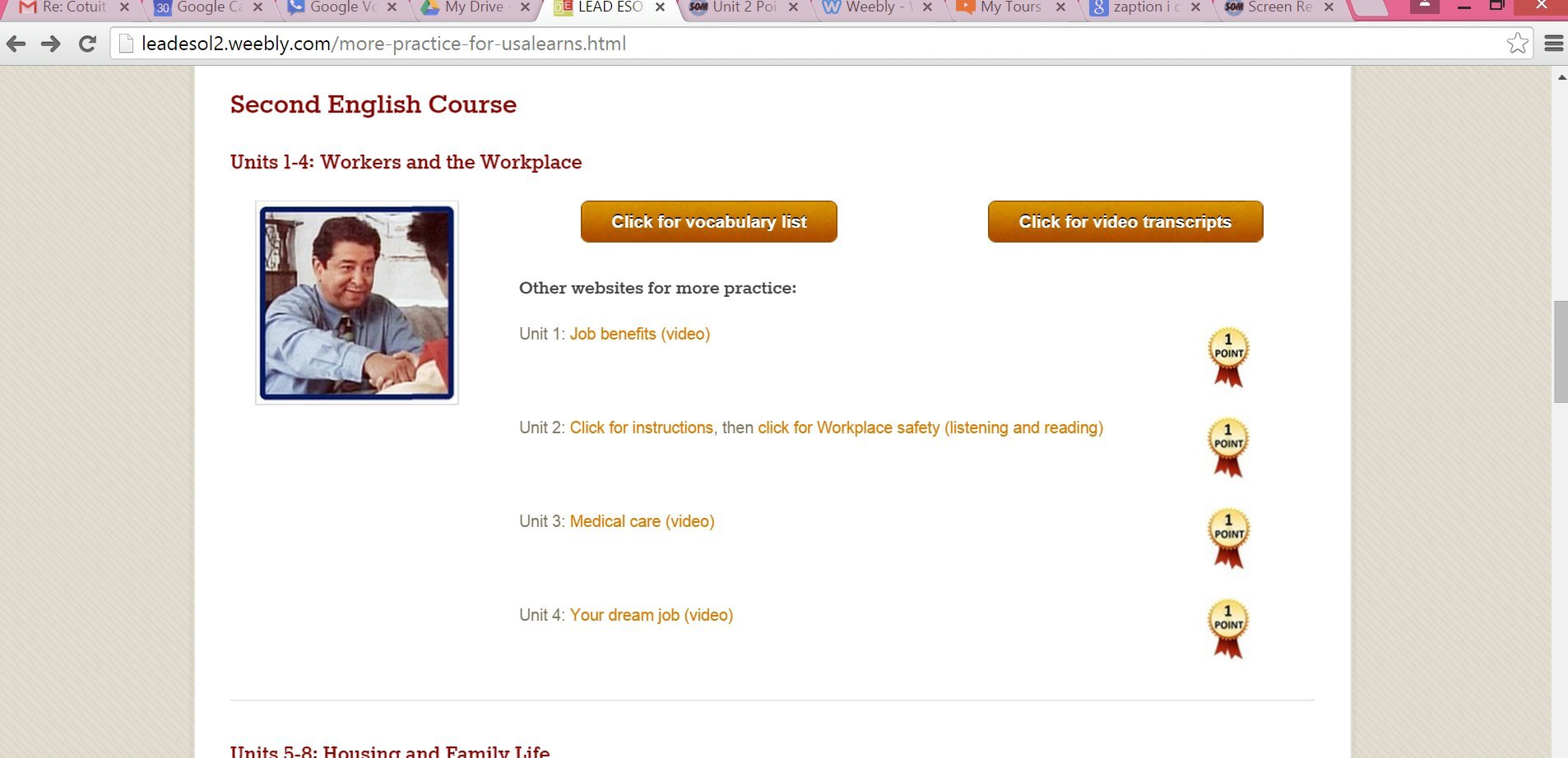Open the Medical care (video) link
This screenshot has width=1568, height=758.
[643, 521]
